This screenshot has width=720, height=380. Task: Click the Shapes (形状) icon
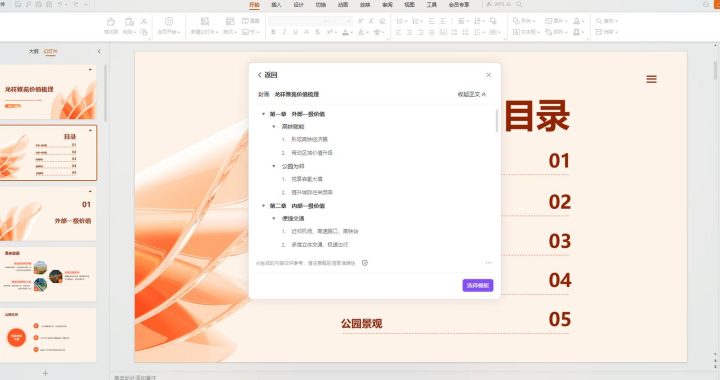[516, 21]
